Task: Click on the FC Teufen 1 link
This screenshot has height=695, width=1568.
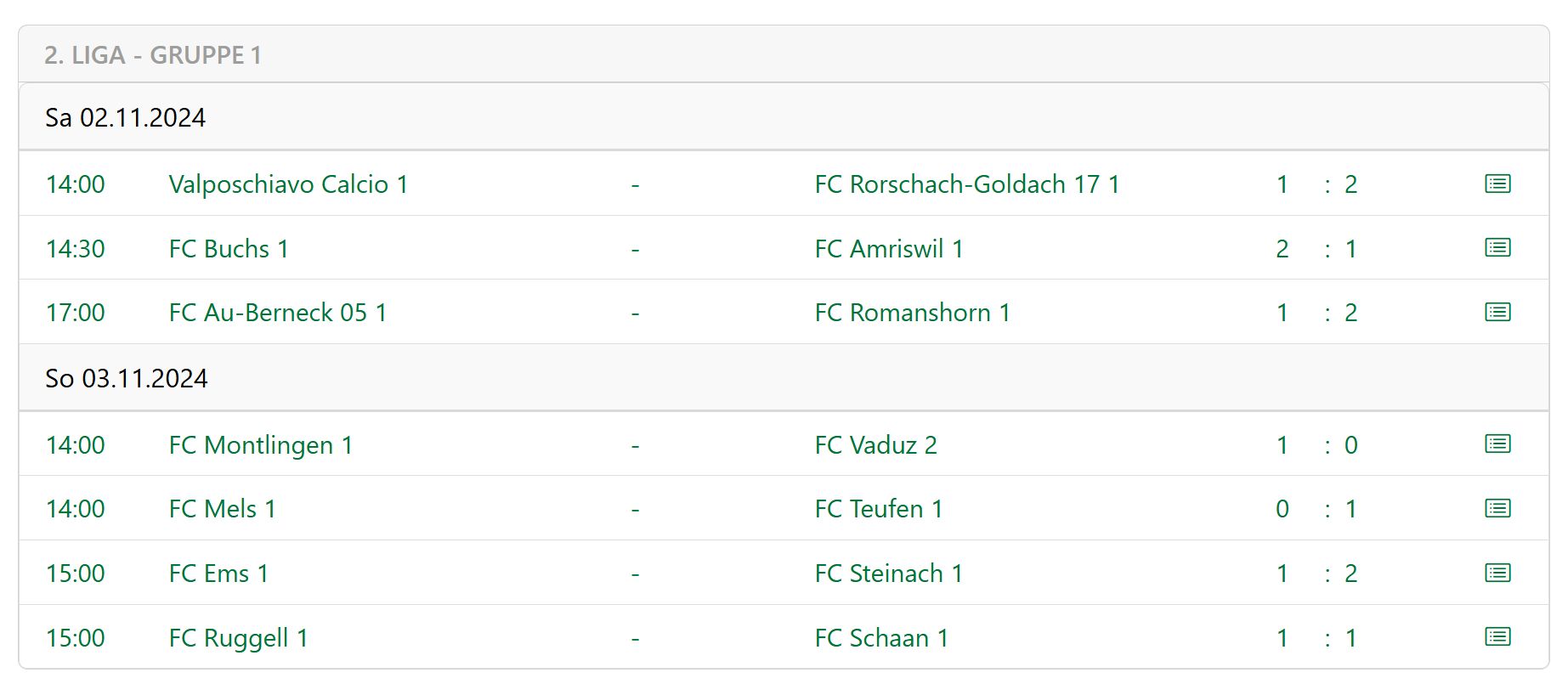Action: click(878, 509)
